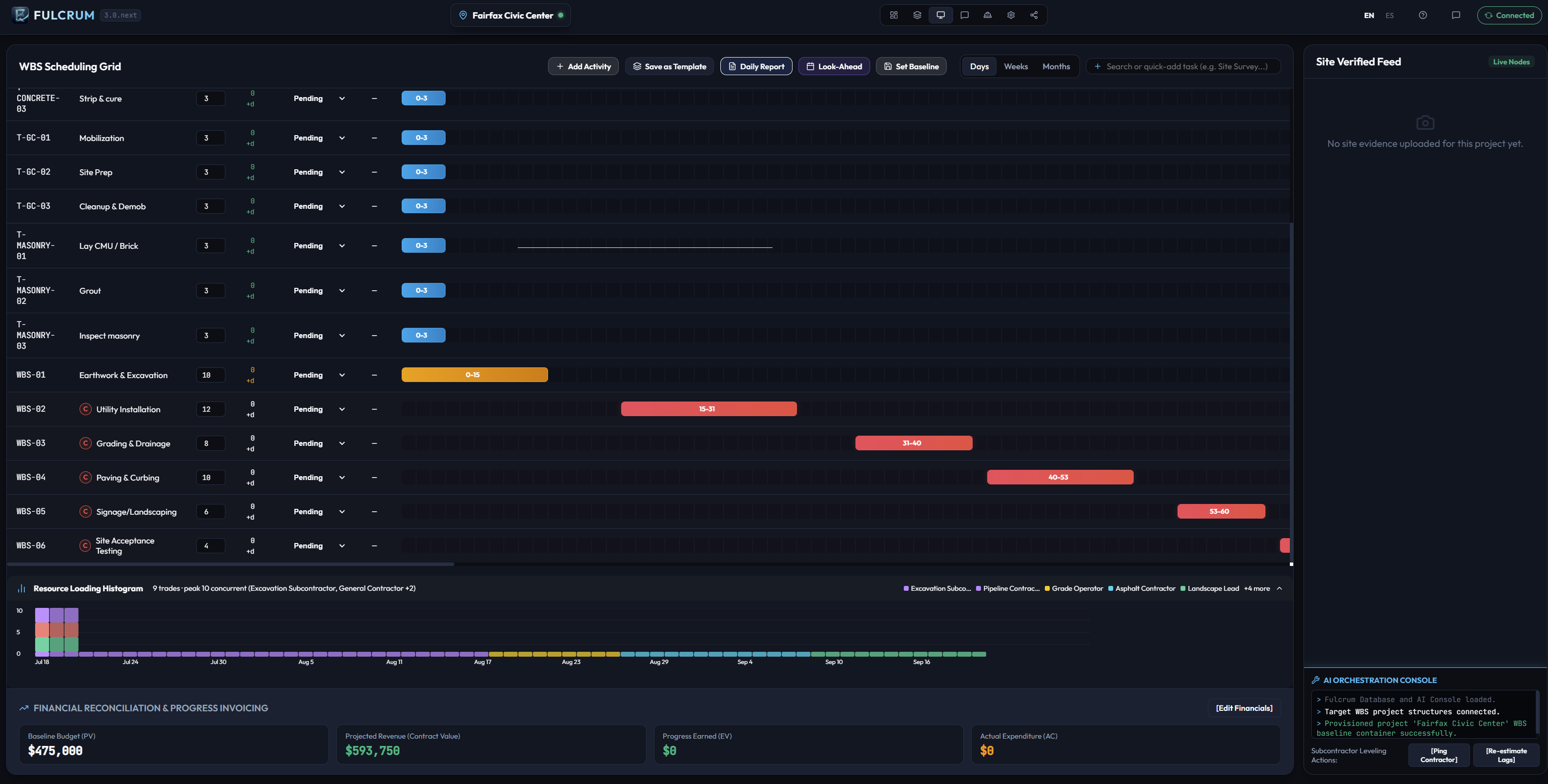Open status dropdown for Grout row
The height and width of the screenshot is (784, 1548).
319,291
